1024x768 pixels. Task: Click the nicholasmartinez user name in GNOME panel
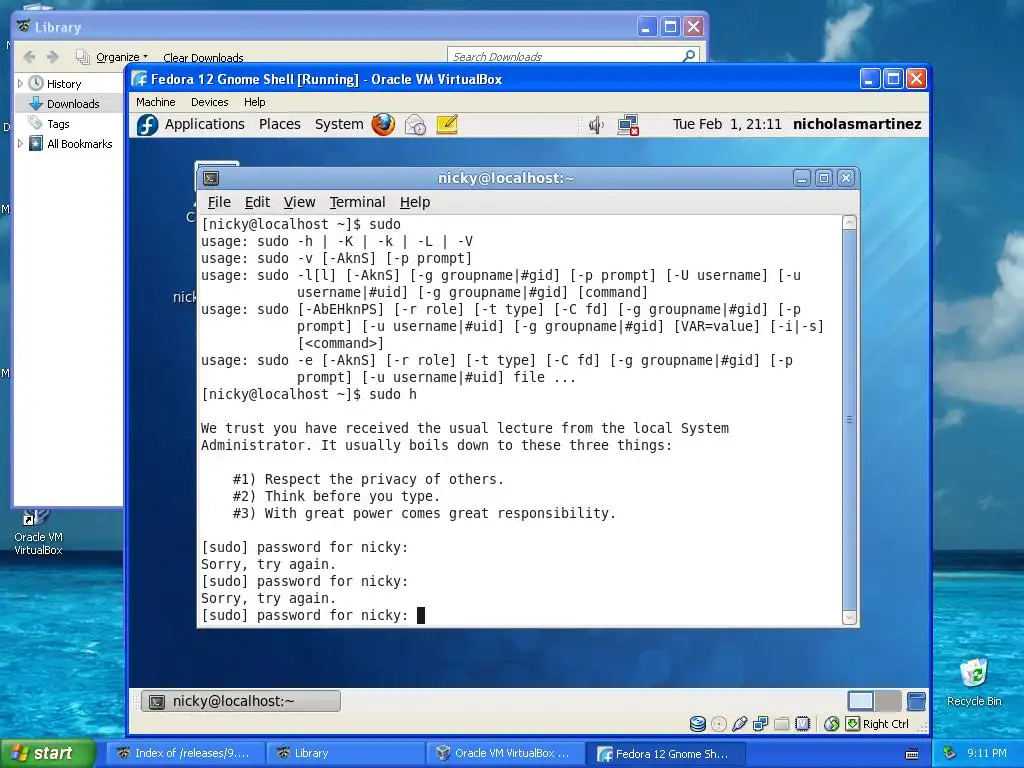[x=857, y=124]
